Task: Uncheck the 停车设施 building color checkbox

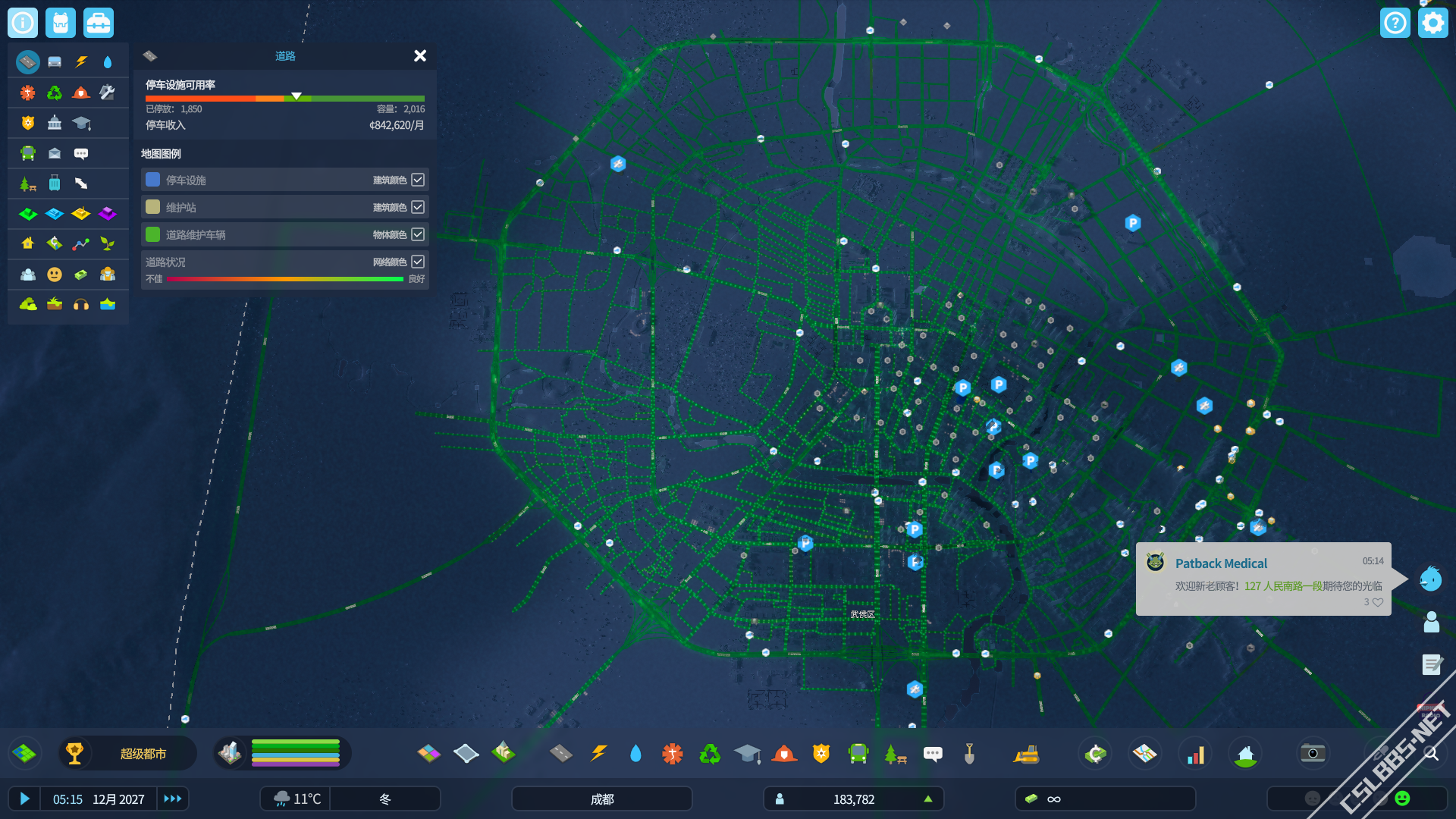Action: [x=418, y=180]
